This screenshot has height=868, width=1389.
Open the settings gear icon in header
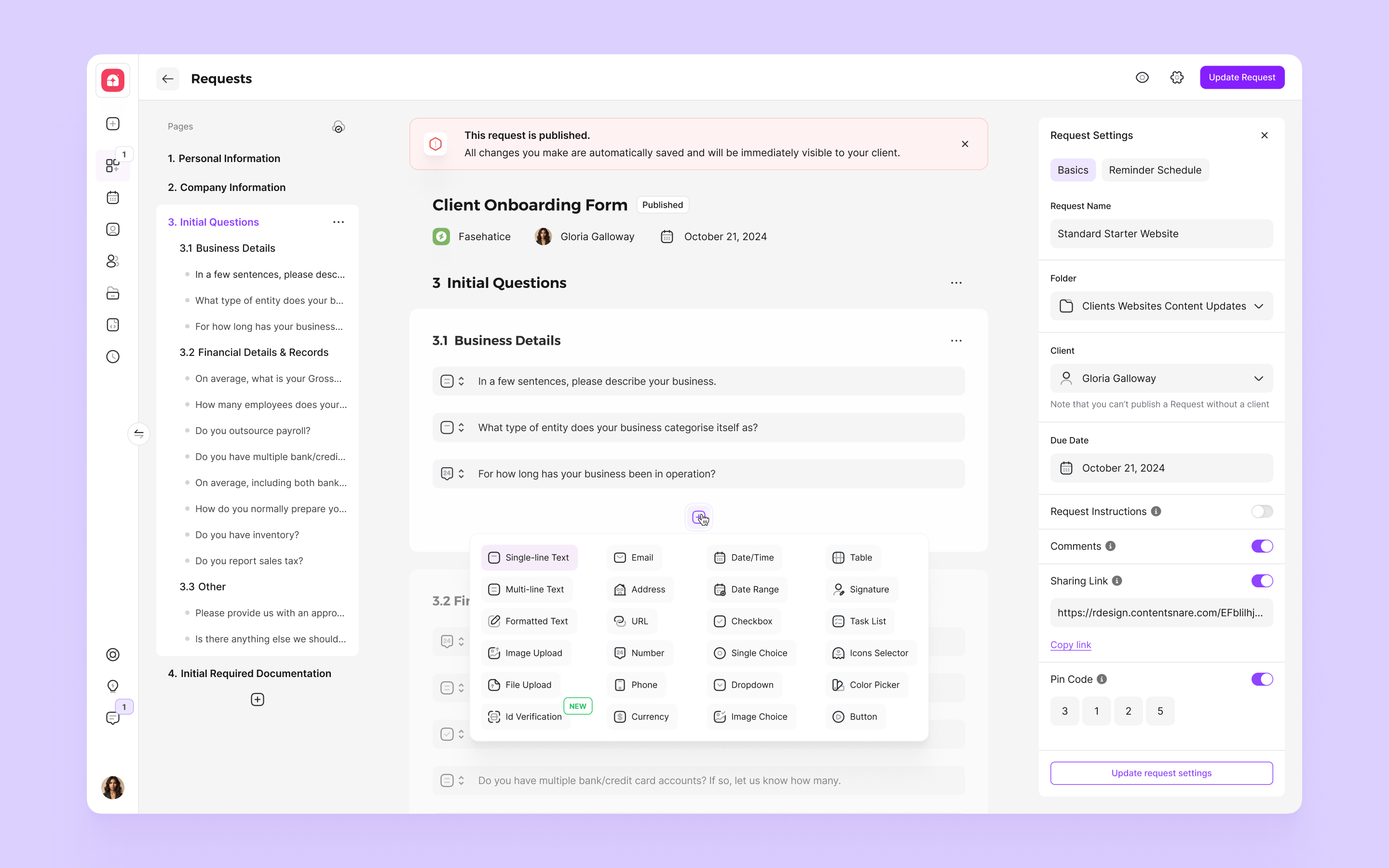[x=1177, y=78]
